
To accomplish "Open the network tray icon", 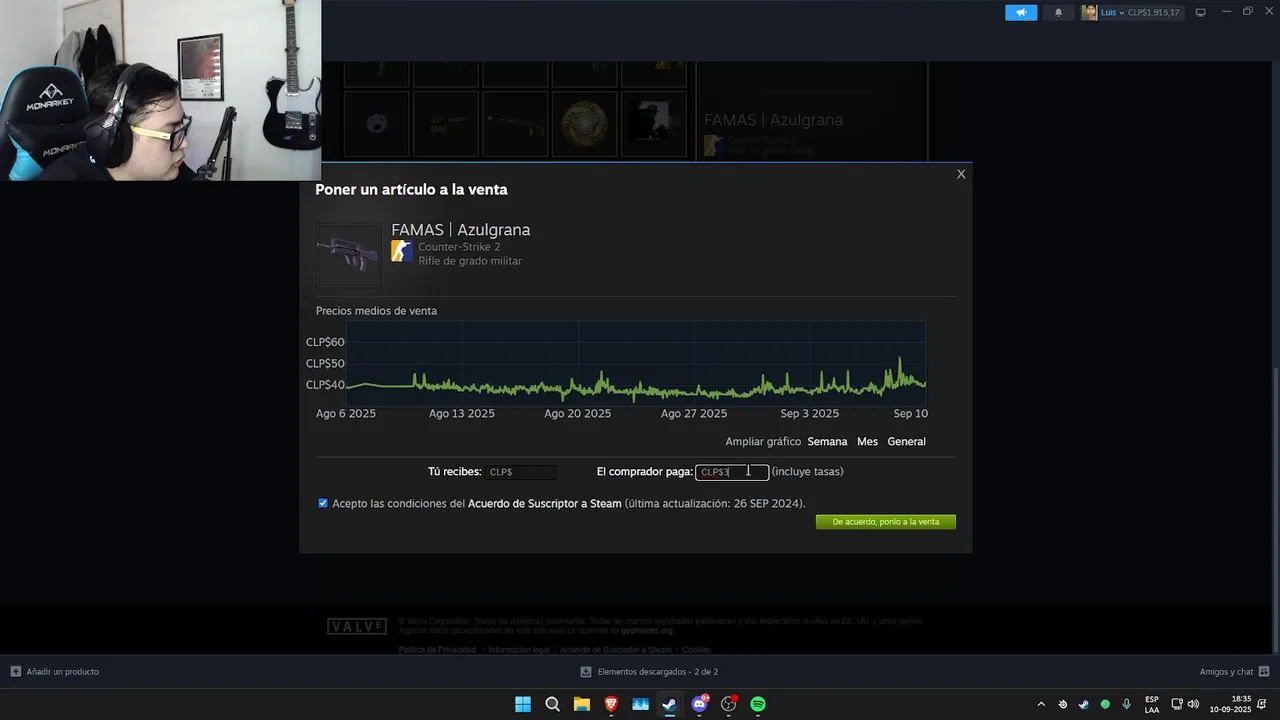I will [x=1177, y=704].
